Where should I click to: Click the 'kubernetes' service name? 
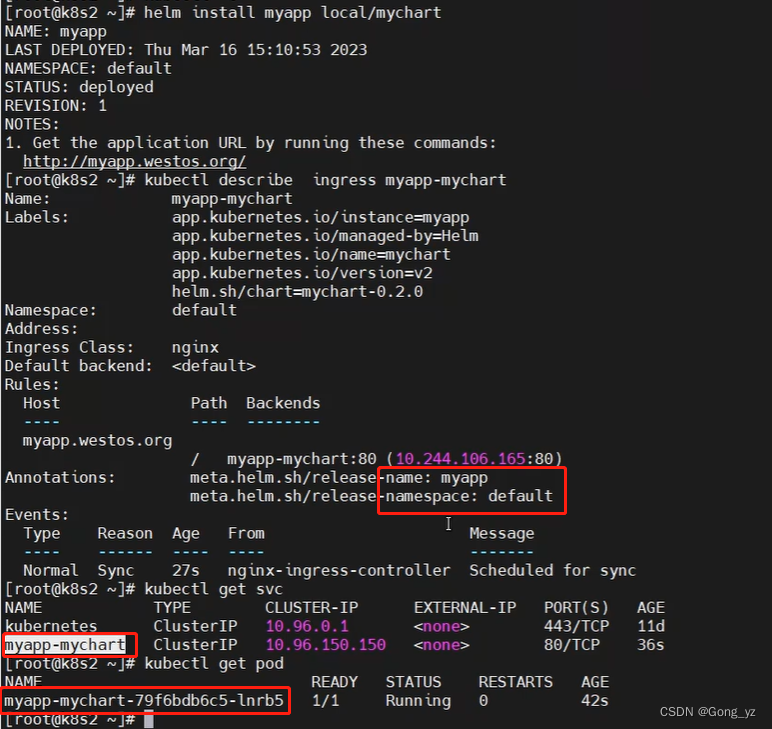point(51,627)
